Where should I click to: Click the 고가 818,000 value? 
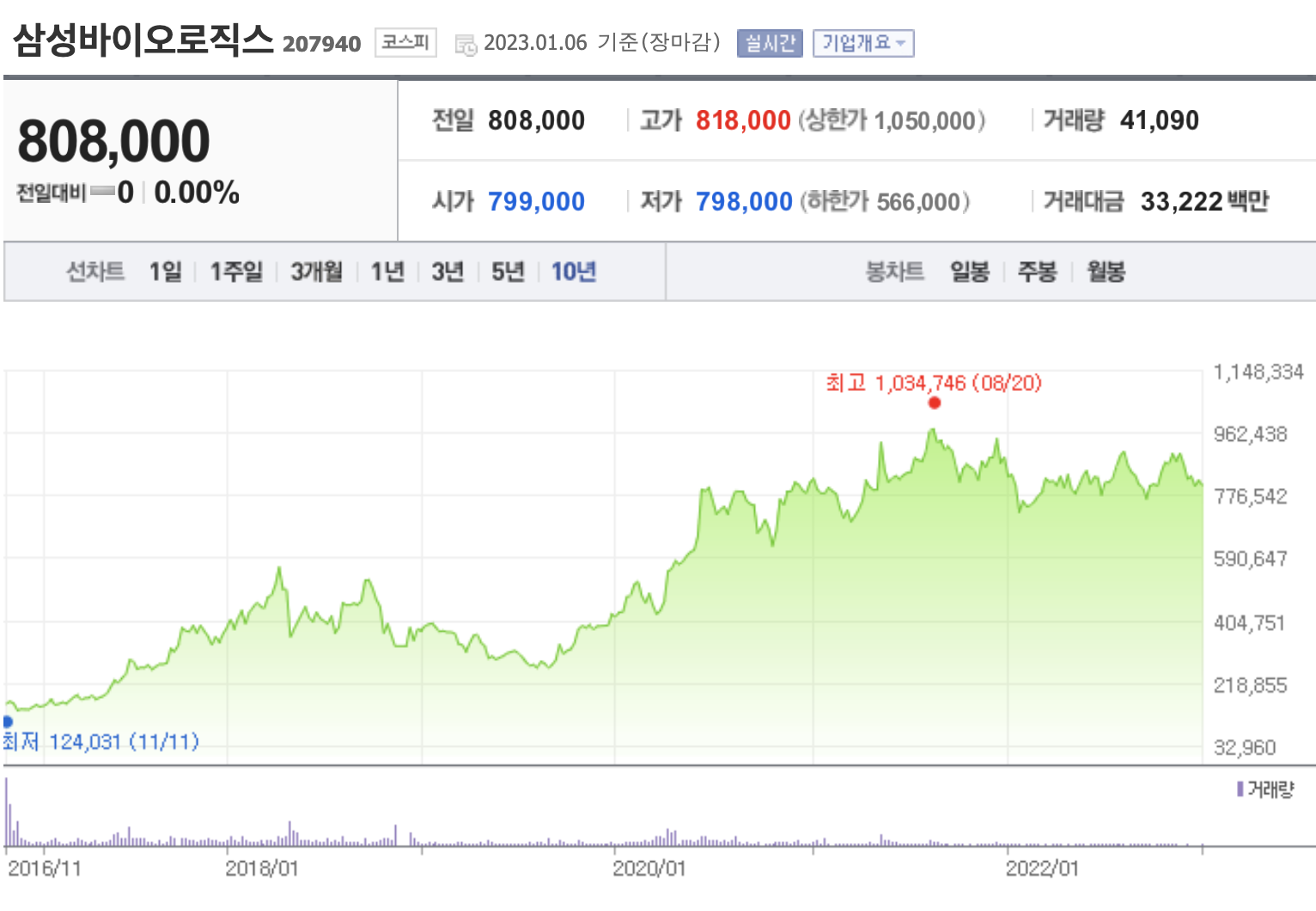(743, 120)
